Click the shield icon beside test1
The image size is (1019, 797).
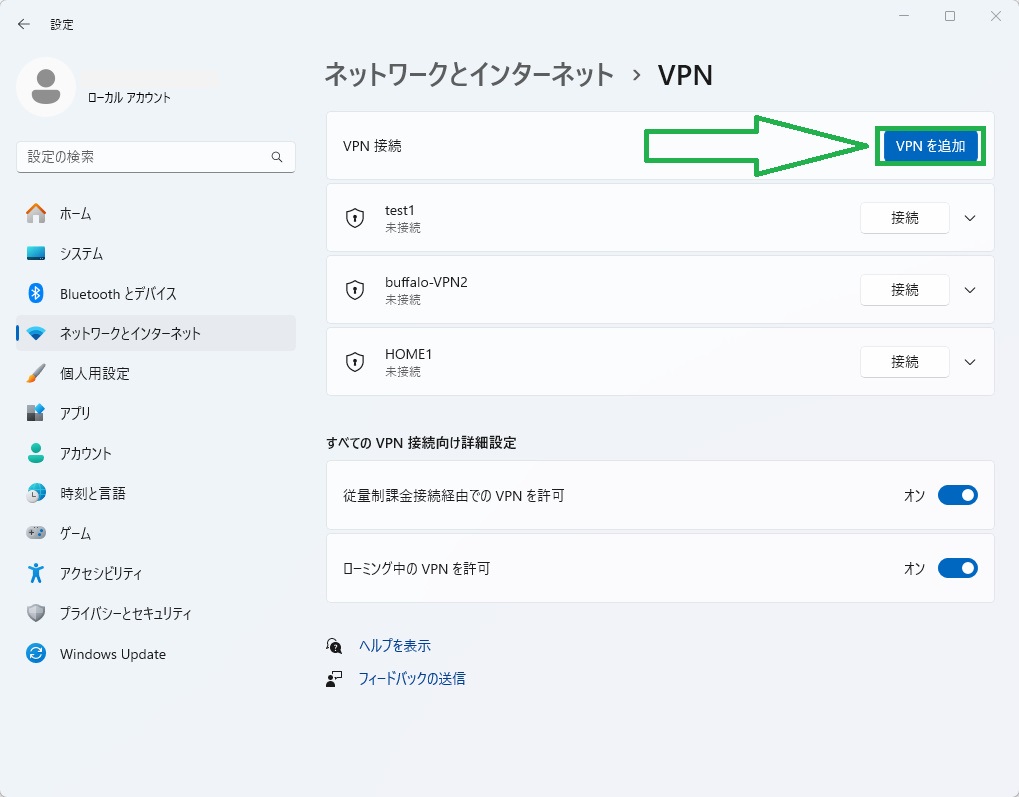[354, 218]
